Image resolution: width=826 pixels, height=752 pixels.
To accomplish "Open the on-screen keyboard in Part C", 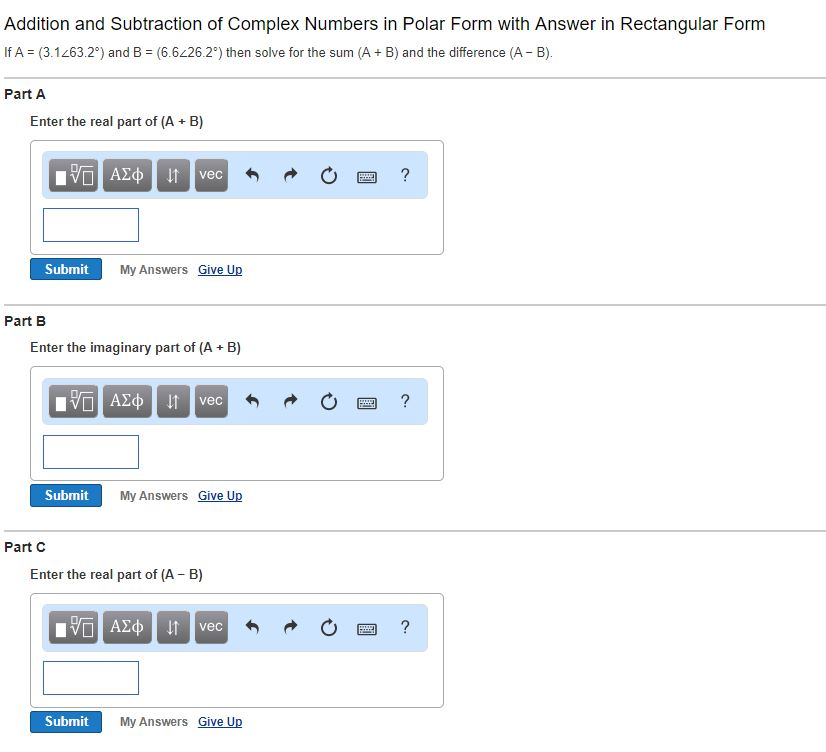I will coord(366,627).
